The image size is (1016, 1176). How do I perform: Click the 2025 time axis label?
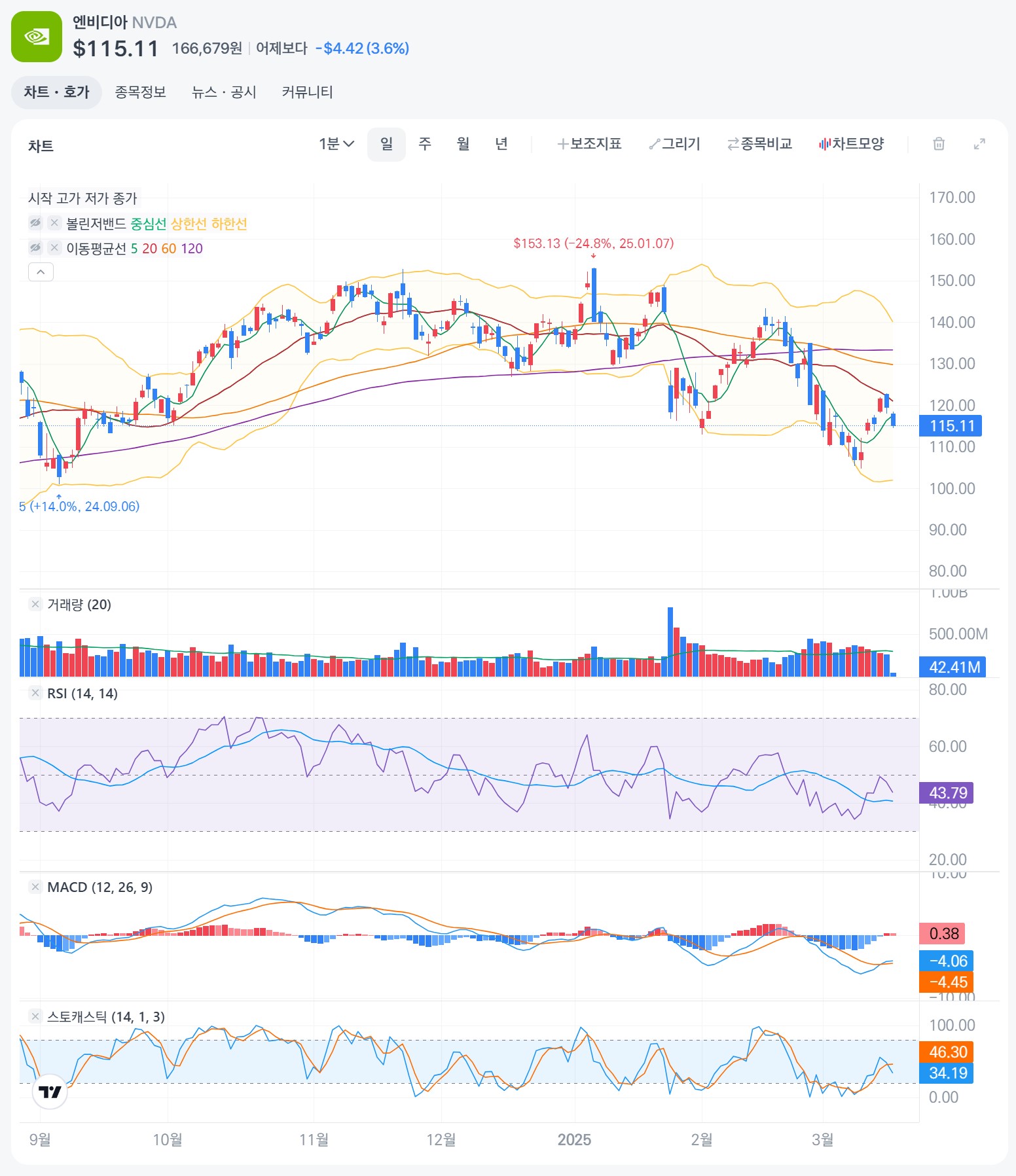[574, 1139]
